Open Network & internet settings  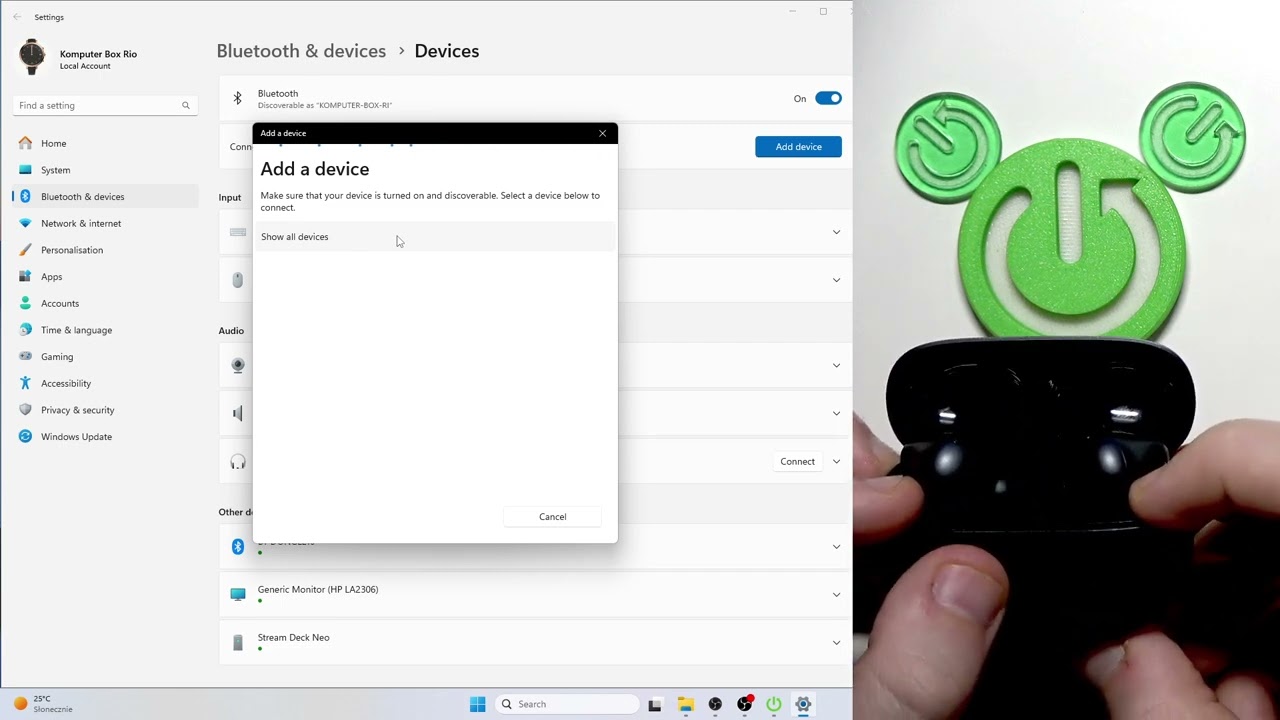click(x=105, y=223)
